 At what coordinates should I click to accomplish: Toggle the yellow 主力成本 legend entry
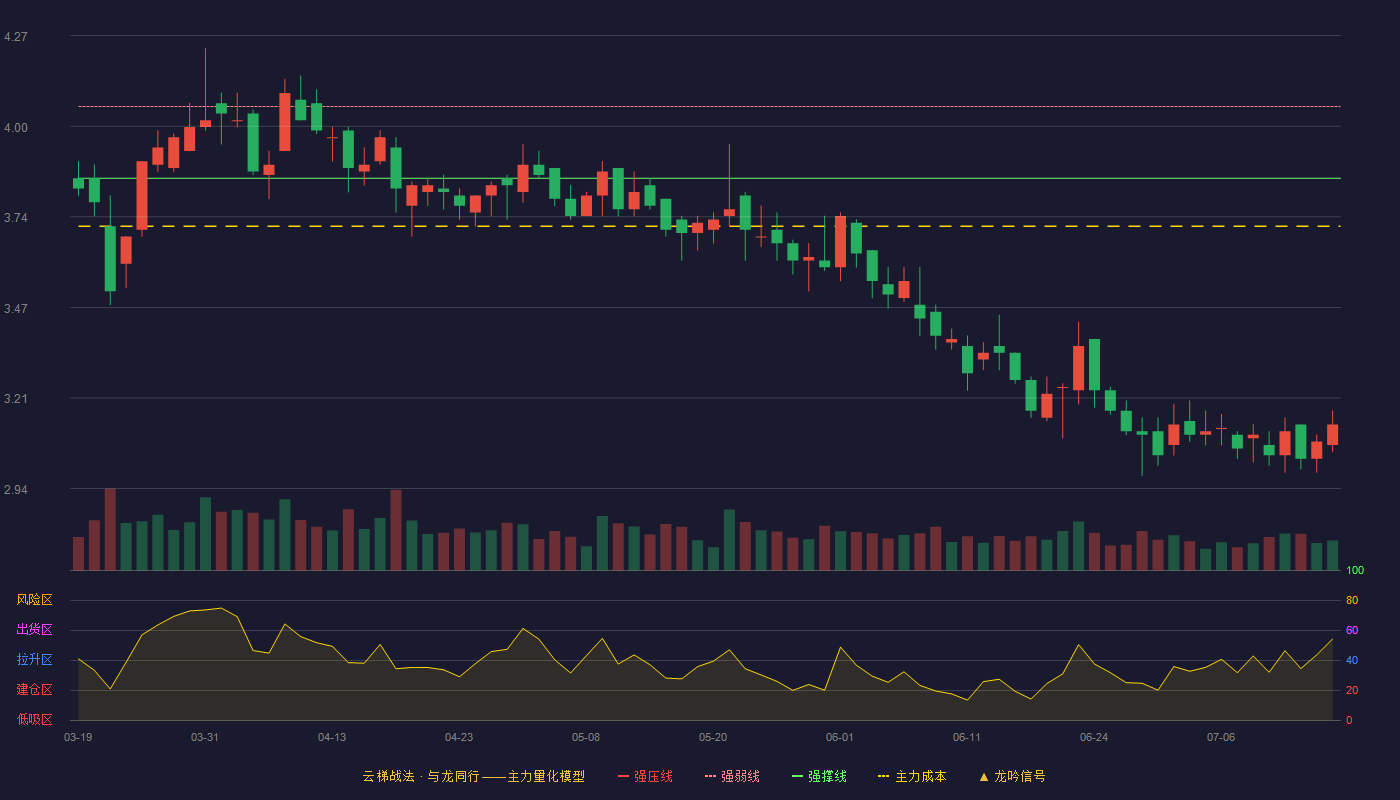pyautogui.click(x=912, y=776)
